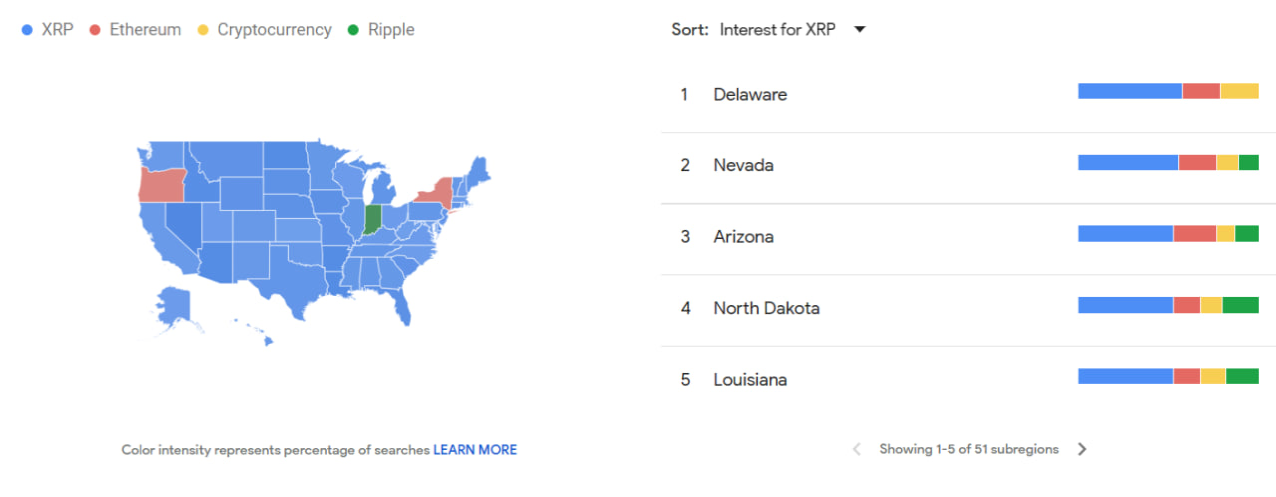Click the green Ripple legend dot
1276x497 pixels.
click(x=352, y=30)
